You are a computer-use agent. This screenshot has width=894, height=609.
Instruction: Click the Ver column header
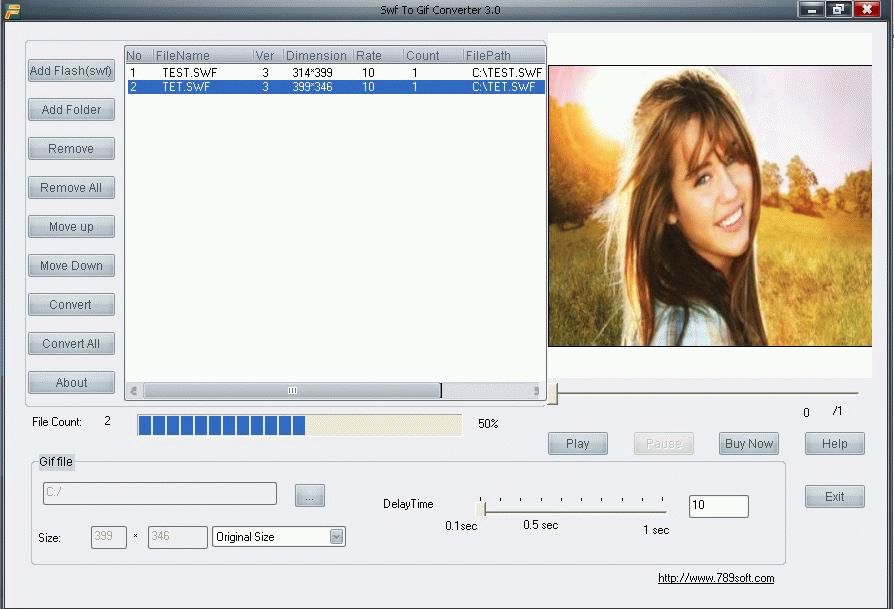(x=268, y=55)
